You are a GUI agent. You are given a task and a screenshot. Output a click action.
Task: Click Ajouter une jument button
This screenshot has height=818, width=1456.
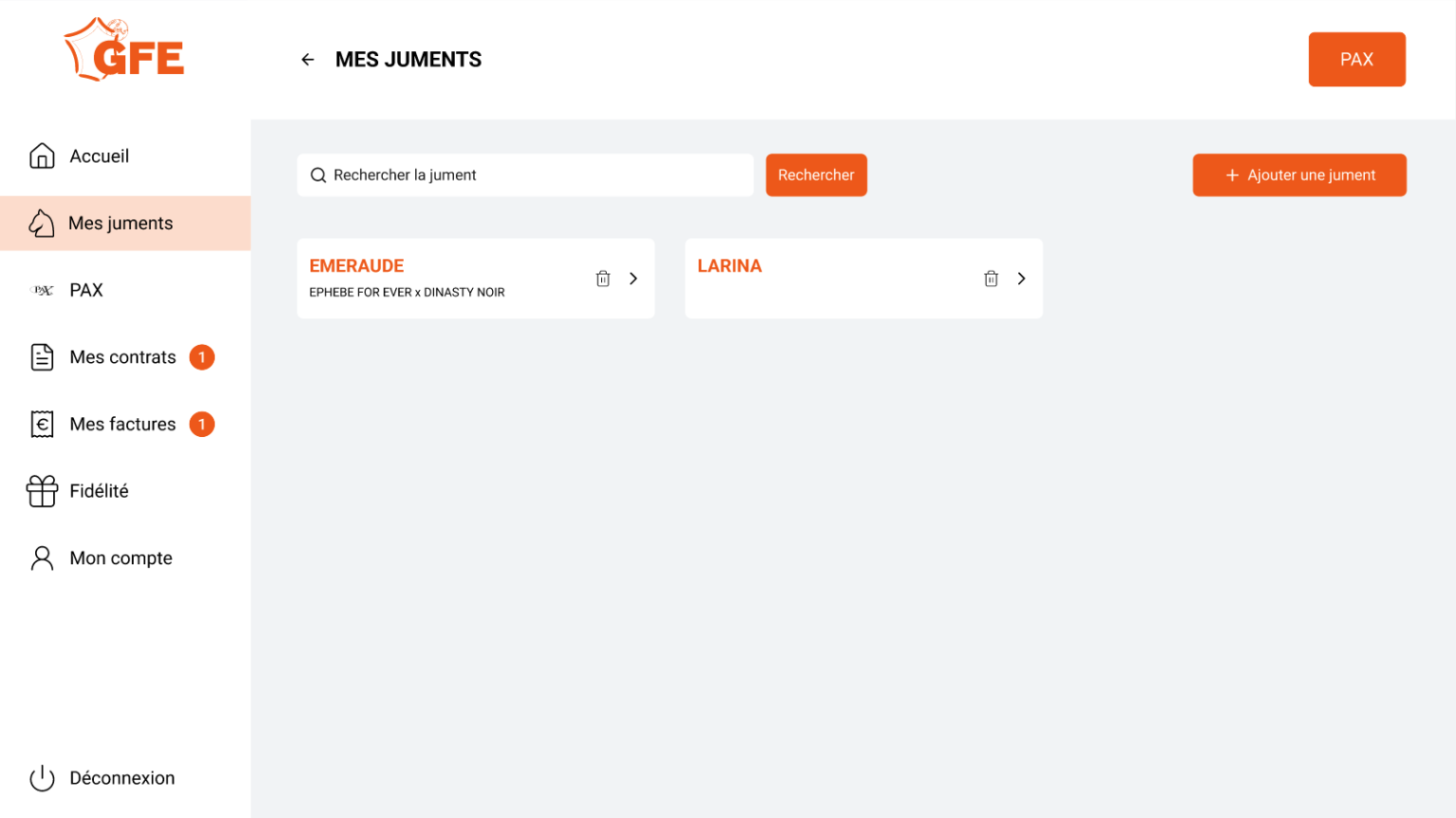point(1299,175)
